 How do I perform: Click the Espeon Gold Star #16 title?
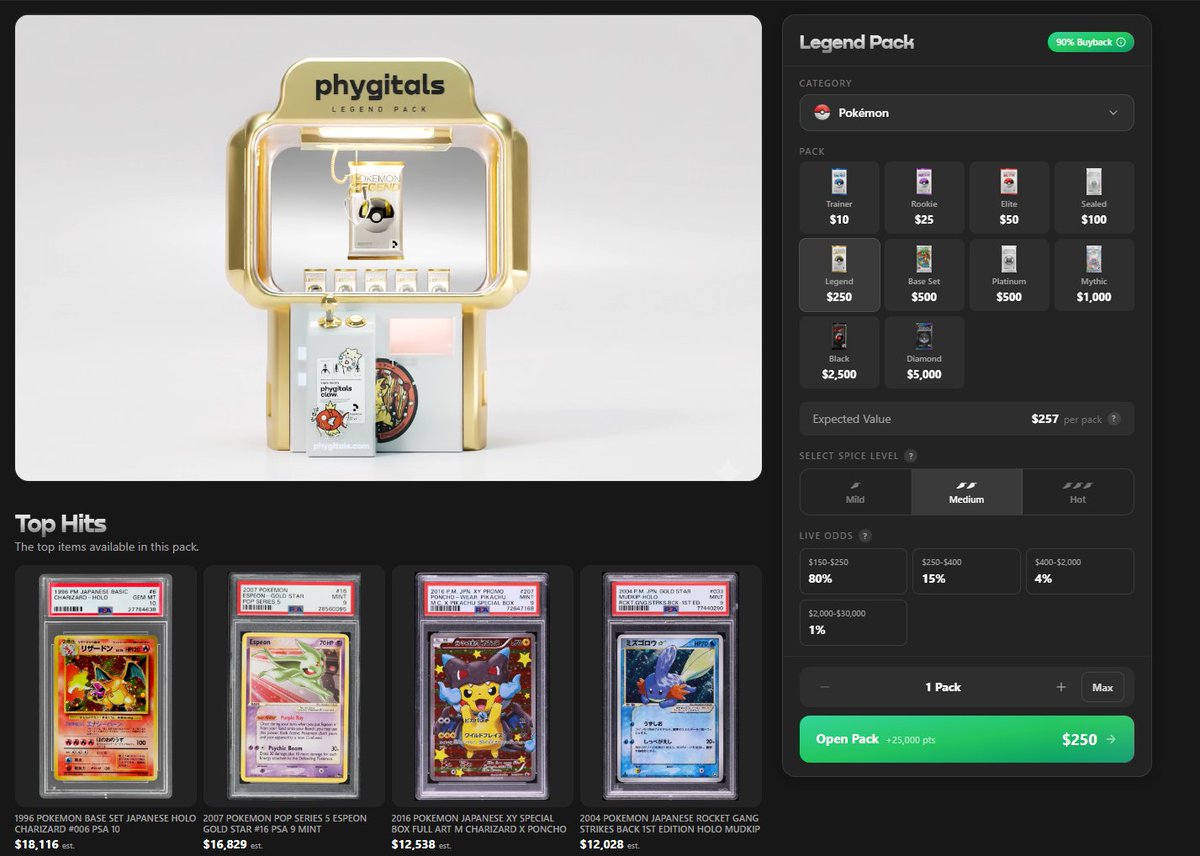point(285,823)
